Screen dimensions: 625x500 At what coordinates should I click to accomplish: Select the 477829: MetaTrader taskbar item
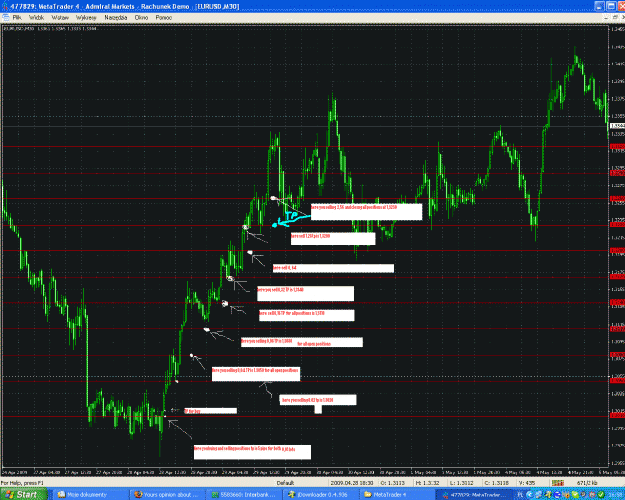coord(474,494)
